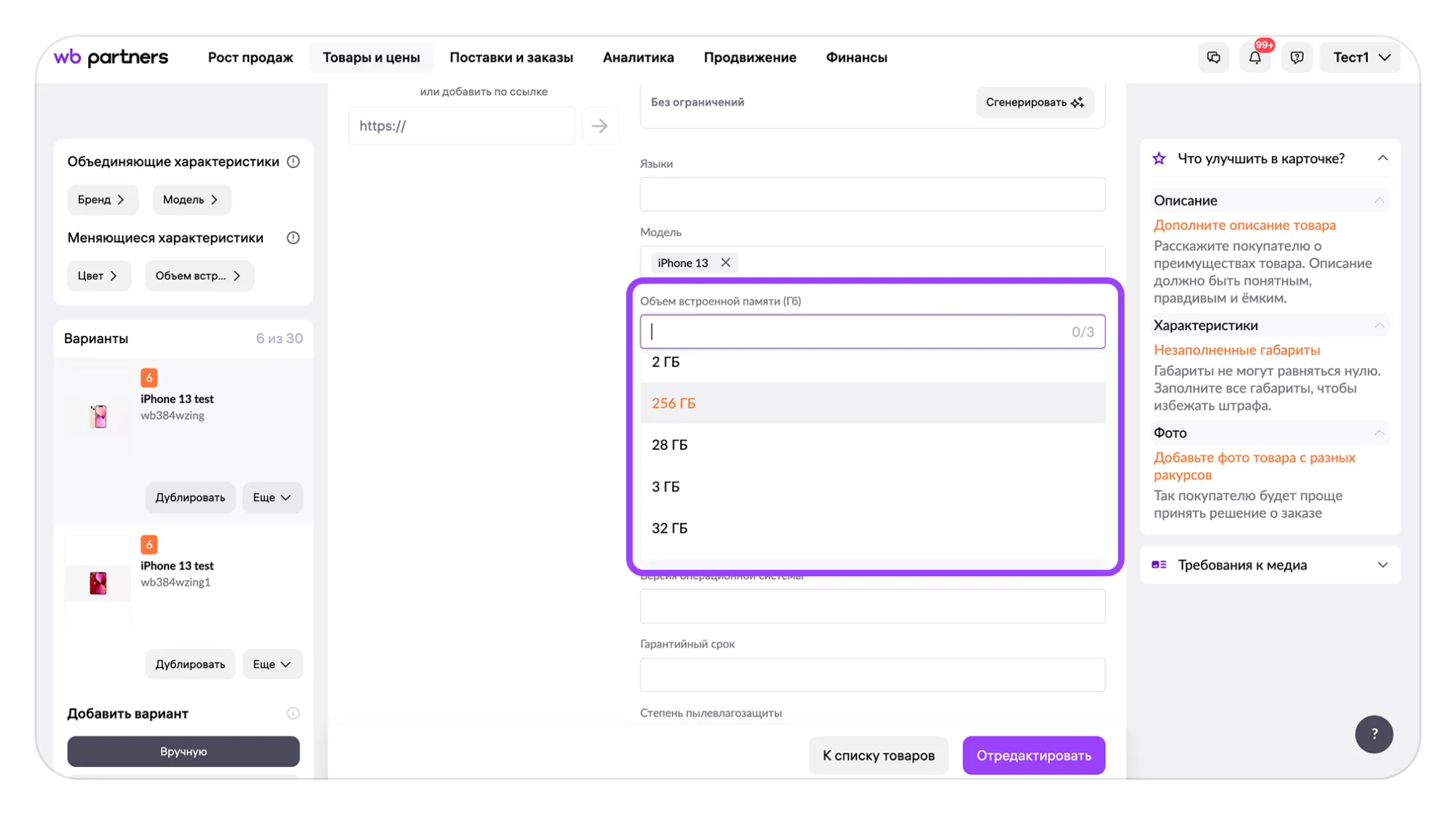Click the Отредактировать button
The height and width of the screenshot is (815, 1456).
pos(1033,755)
